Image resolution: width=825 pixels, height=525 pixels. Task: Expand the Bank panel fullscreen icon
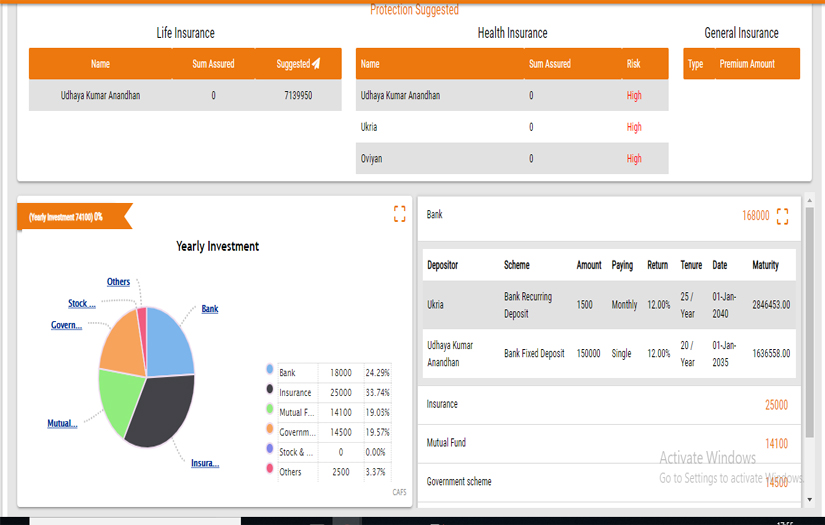tap(782, 216)
